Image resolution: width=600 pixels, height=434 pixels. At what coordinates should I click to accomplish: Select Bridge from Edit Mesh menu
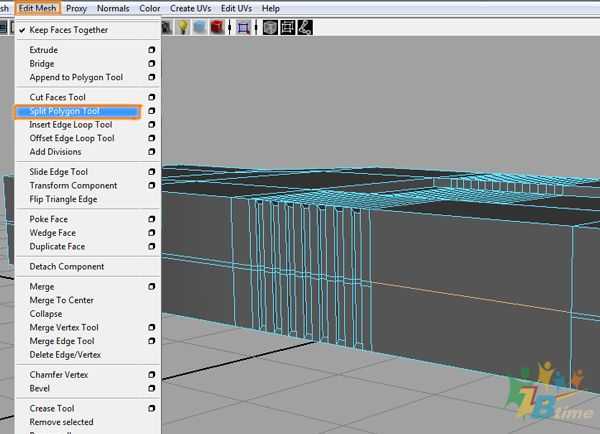tap(42, 64)
